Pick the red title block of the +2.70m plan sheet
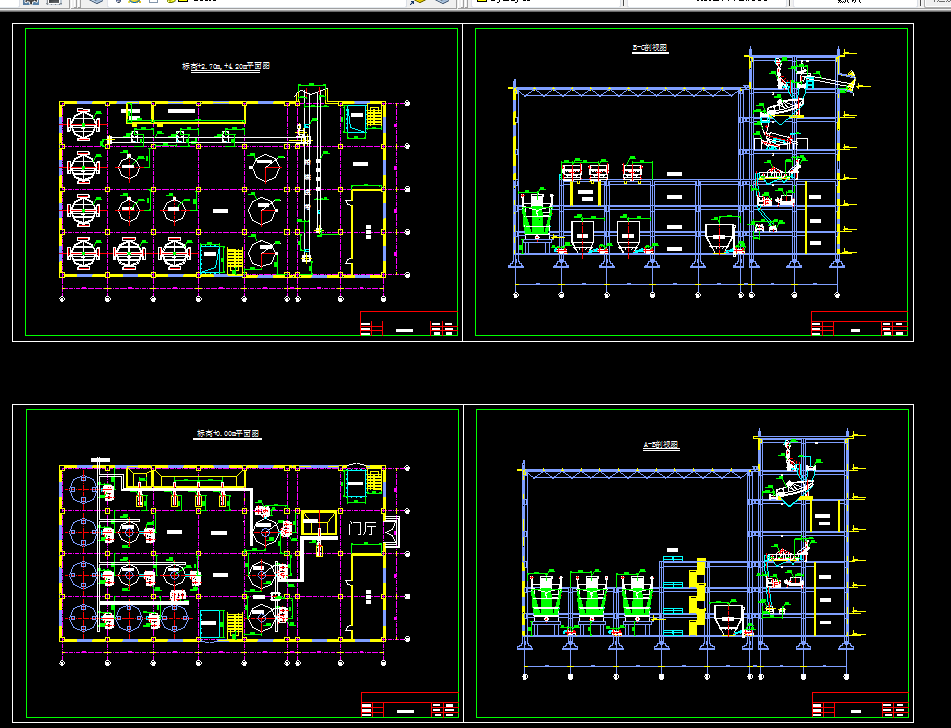The height and width of the screenshot is (728, 951). pos(409,323)
